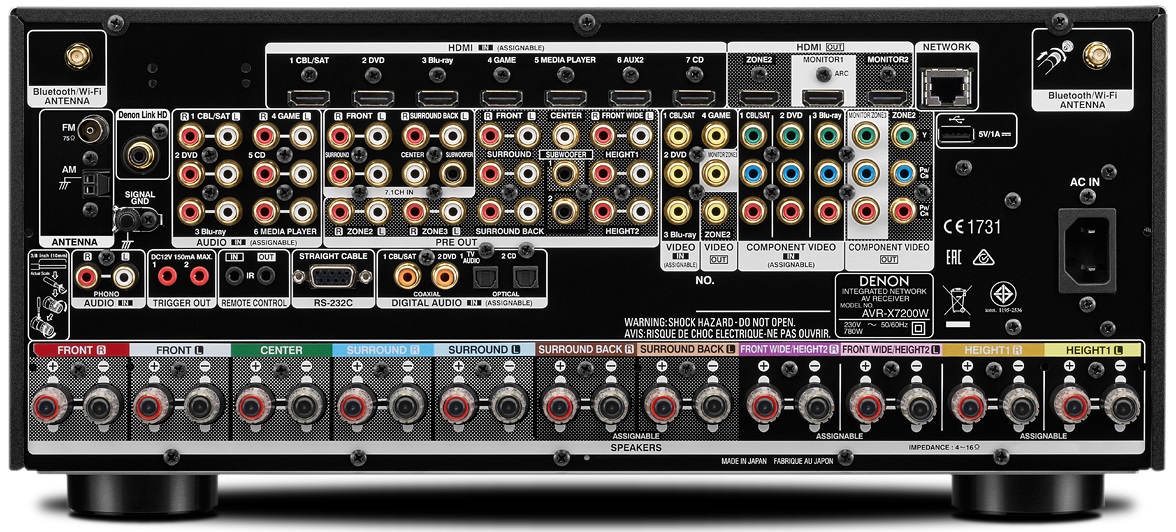Select the HDMI 4 GAME input port
The width and height of the screenshot is (1176, 532).
tap(501, 98)
